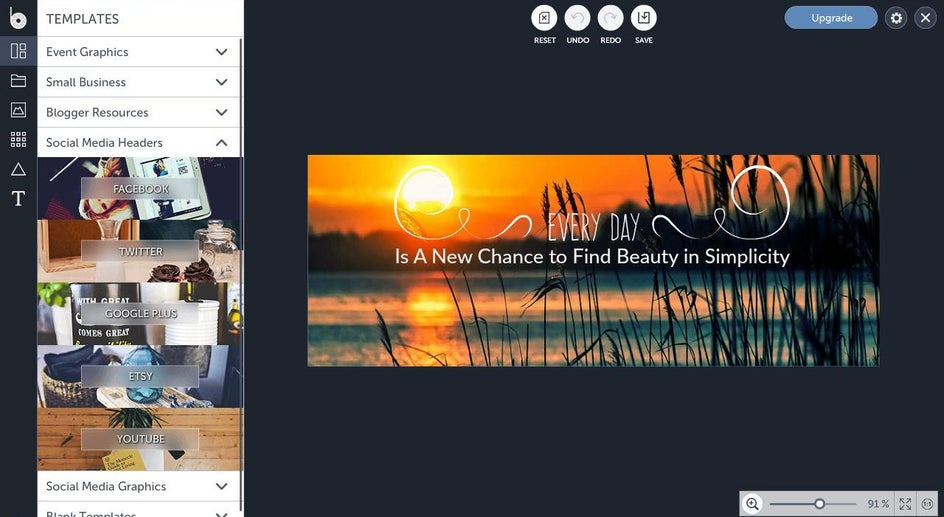Viewport: 944px width, 517px height.
Task: Expand the Small Business category
Action: 138,82
